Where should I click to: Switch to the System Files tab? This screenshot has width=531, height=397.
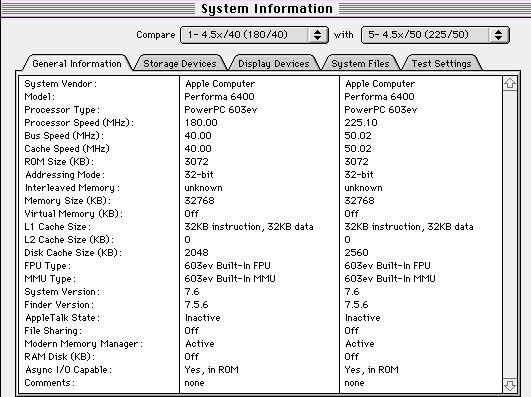click(x=360, y=64)
